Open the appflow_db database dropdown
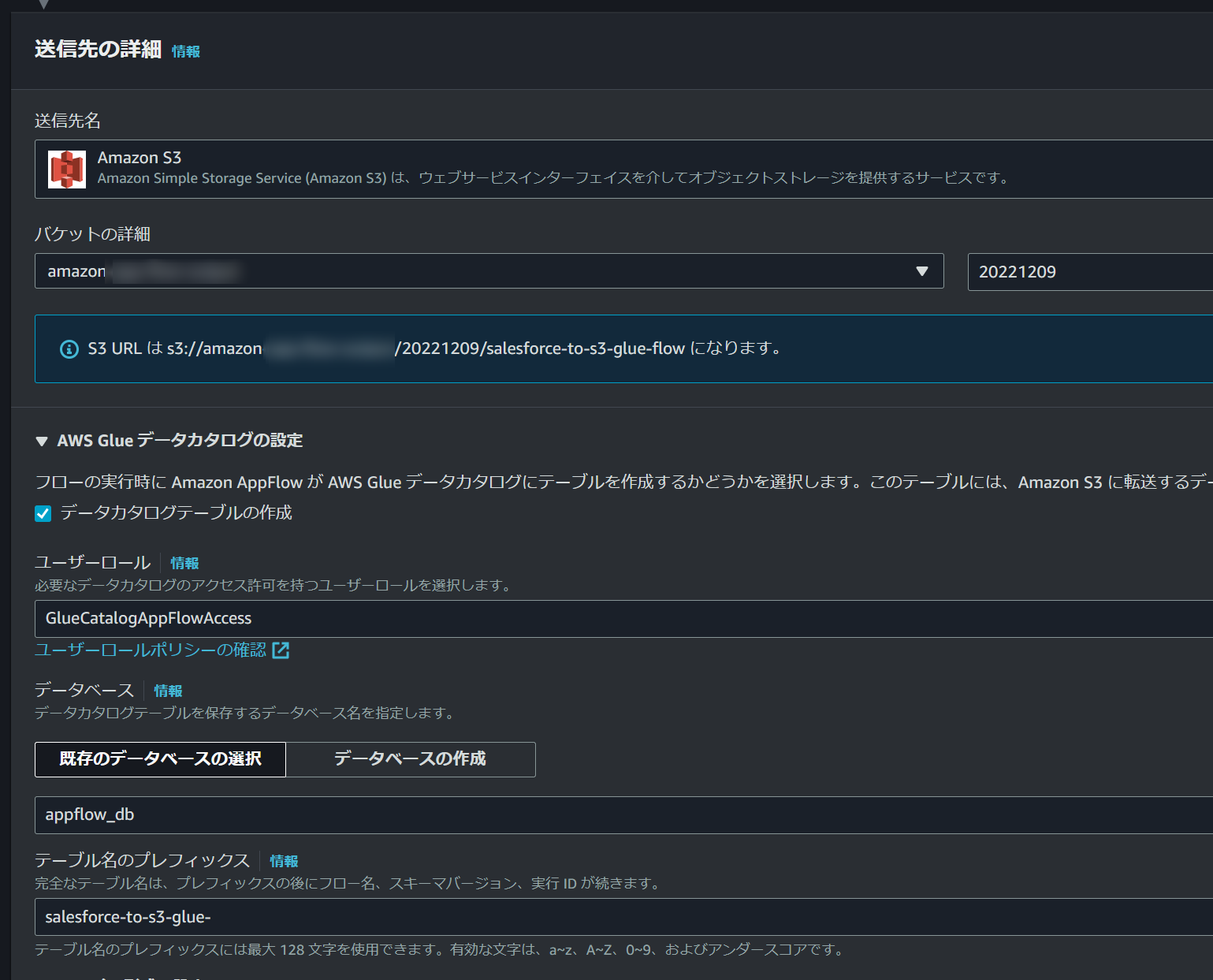The width and height of the screenshot is (1213, 980). coord(623,814)
